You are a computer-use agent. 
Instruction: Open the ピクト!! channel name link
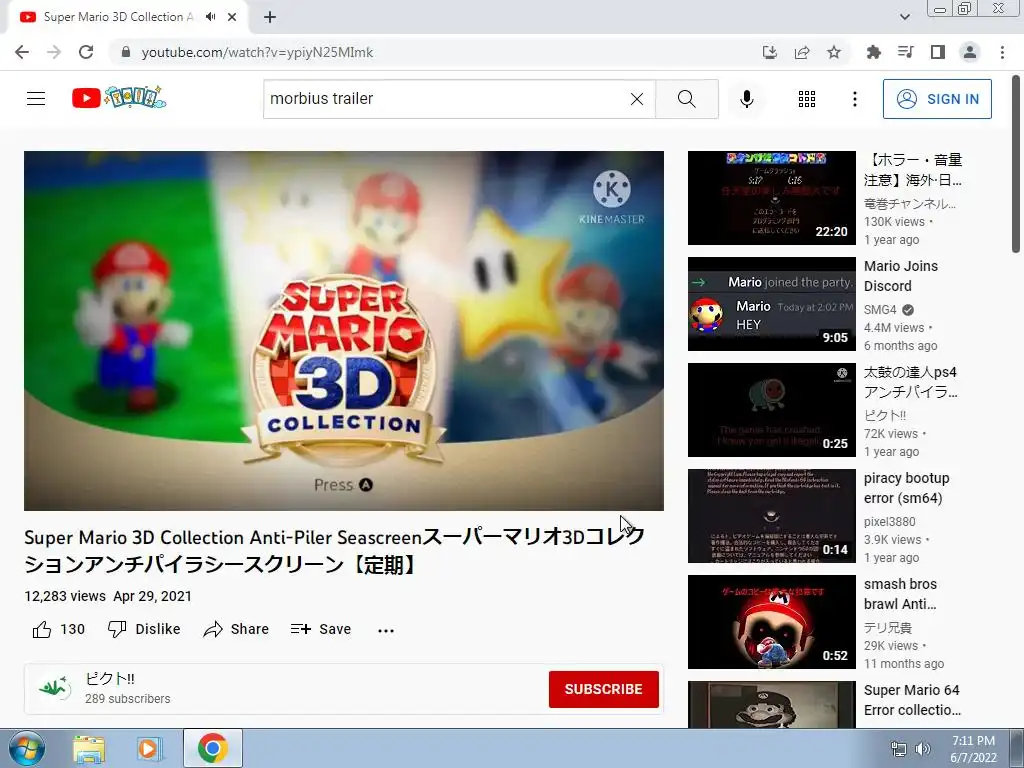tap(110, 679)
